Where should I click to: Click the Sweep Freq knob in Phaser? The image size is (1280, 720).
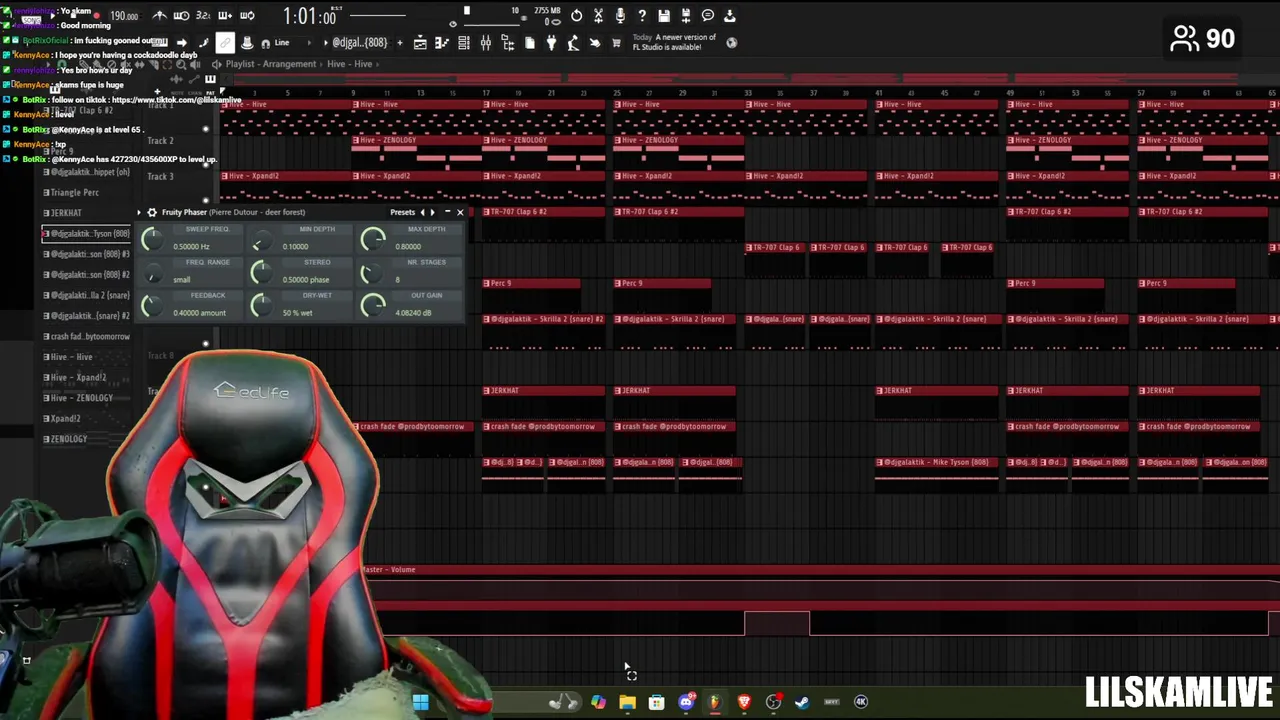tap(151, 240)
